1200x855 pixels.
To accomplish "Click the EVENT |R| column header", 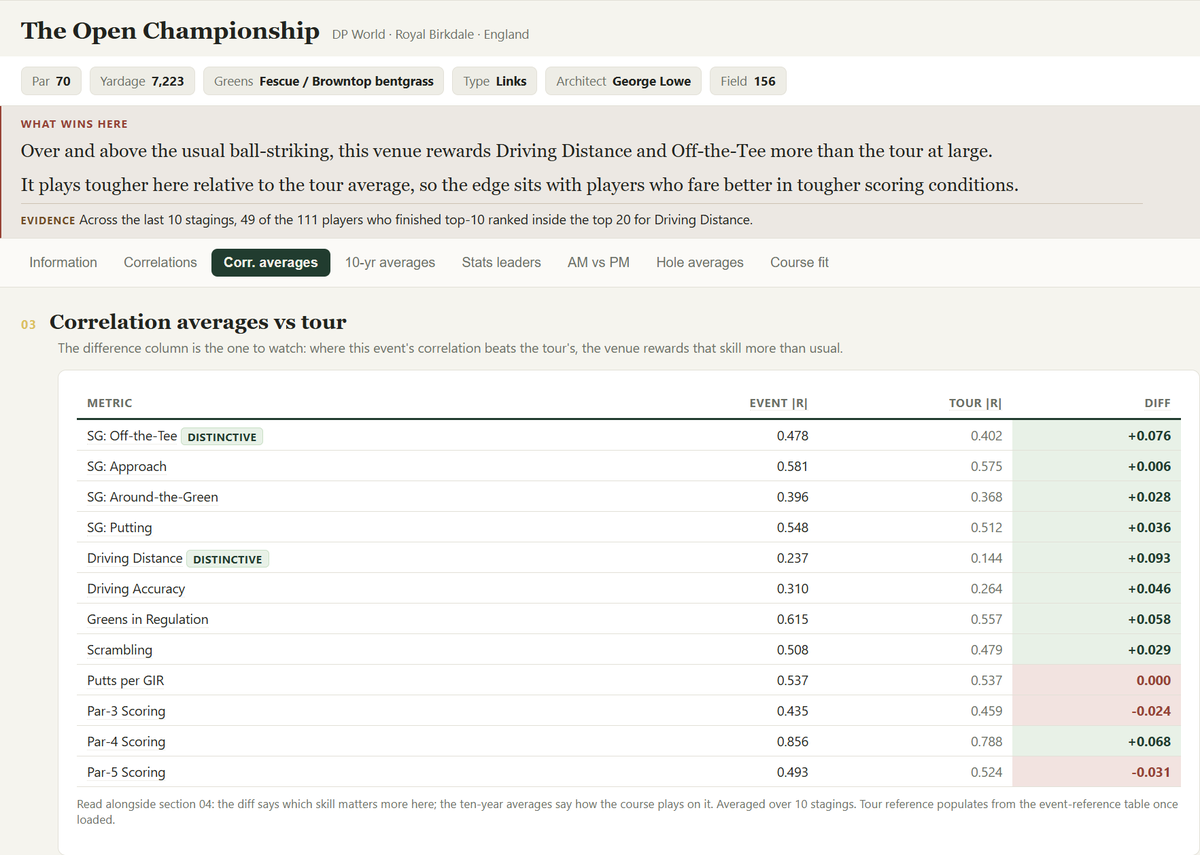I will (778, 403).
